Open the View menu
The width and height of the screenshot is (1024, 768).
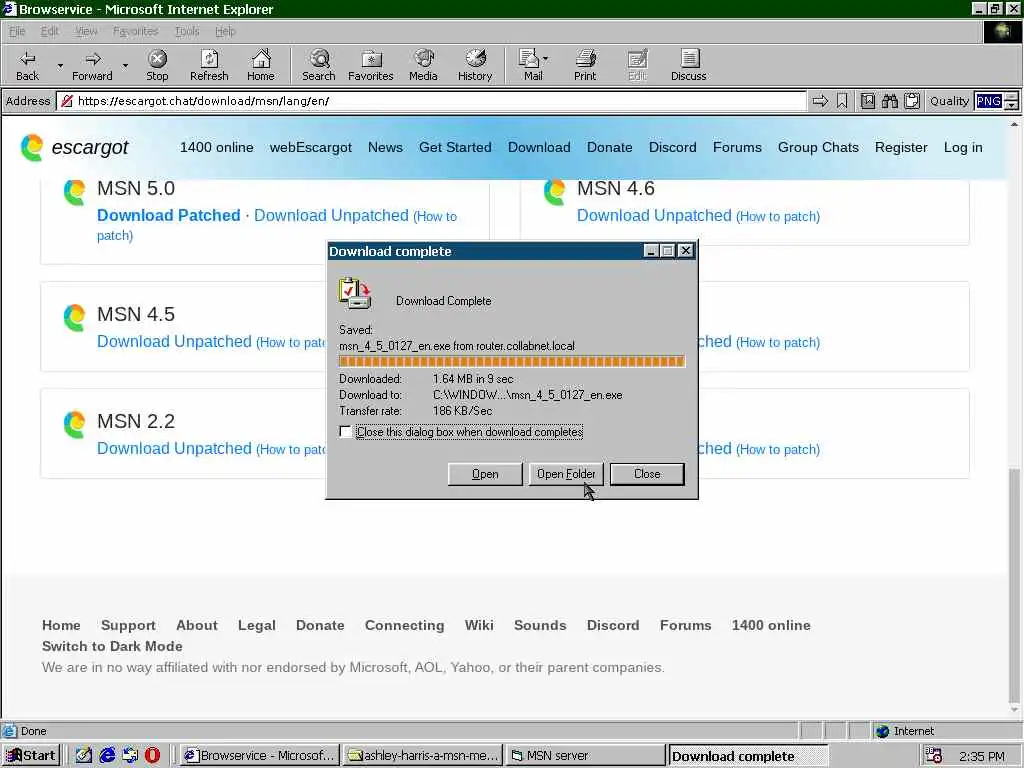[86, 31]
